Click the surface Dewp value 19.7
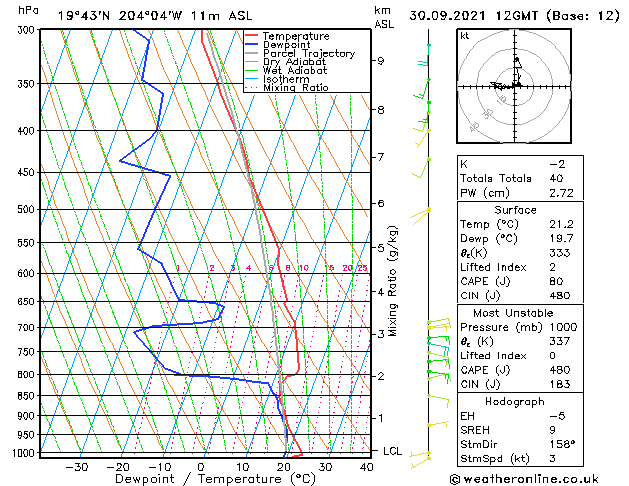This screenshot has height=486, width=629. coord(561,239)
